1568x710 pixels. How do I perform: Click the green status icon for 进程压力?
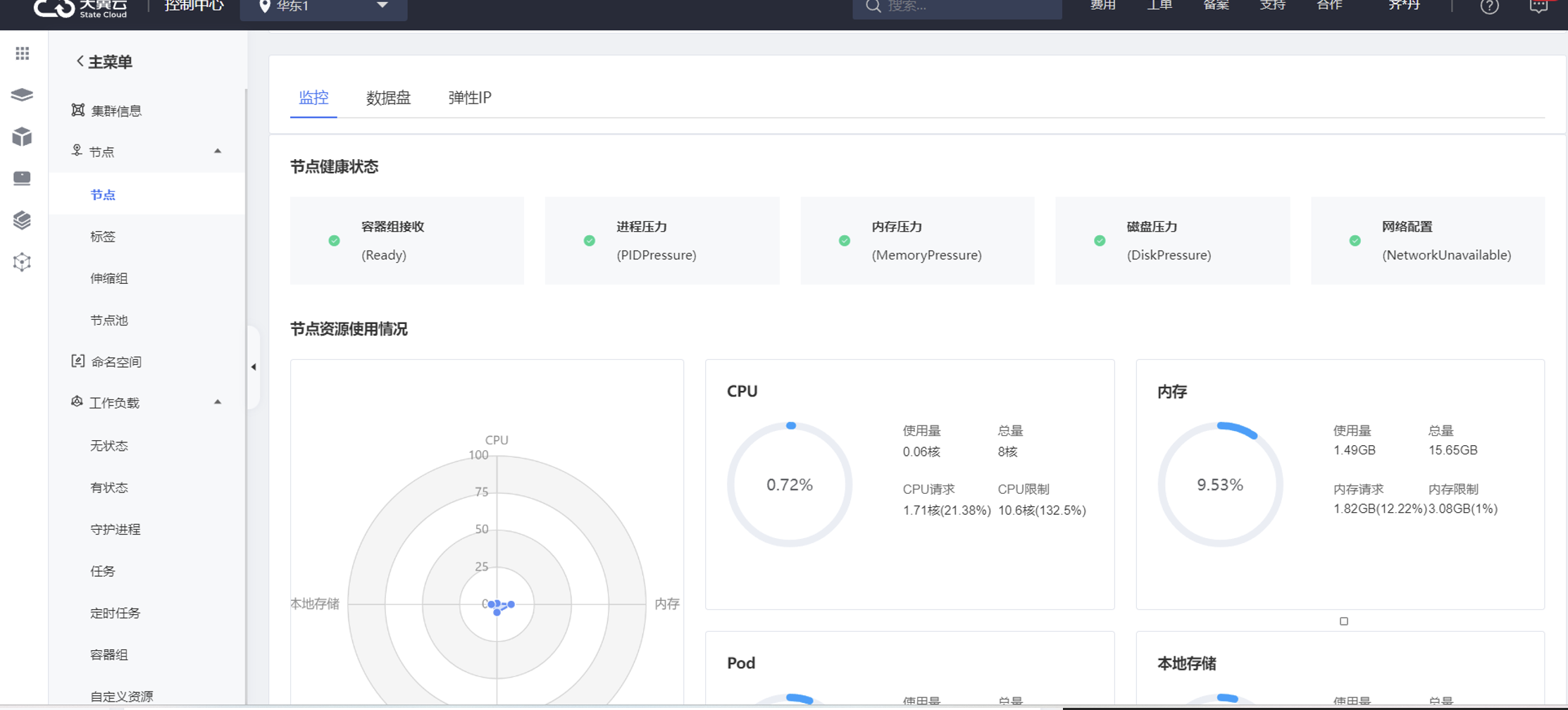(x=590, y=241)
